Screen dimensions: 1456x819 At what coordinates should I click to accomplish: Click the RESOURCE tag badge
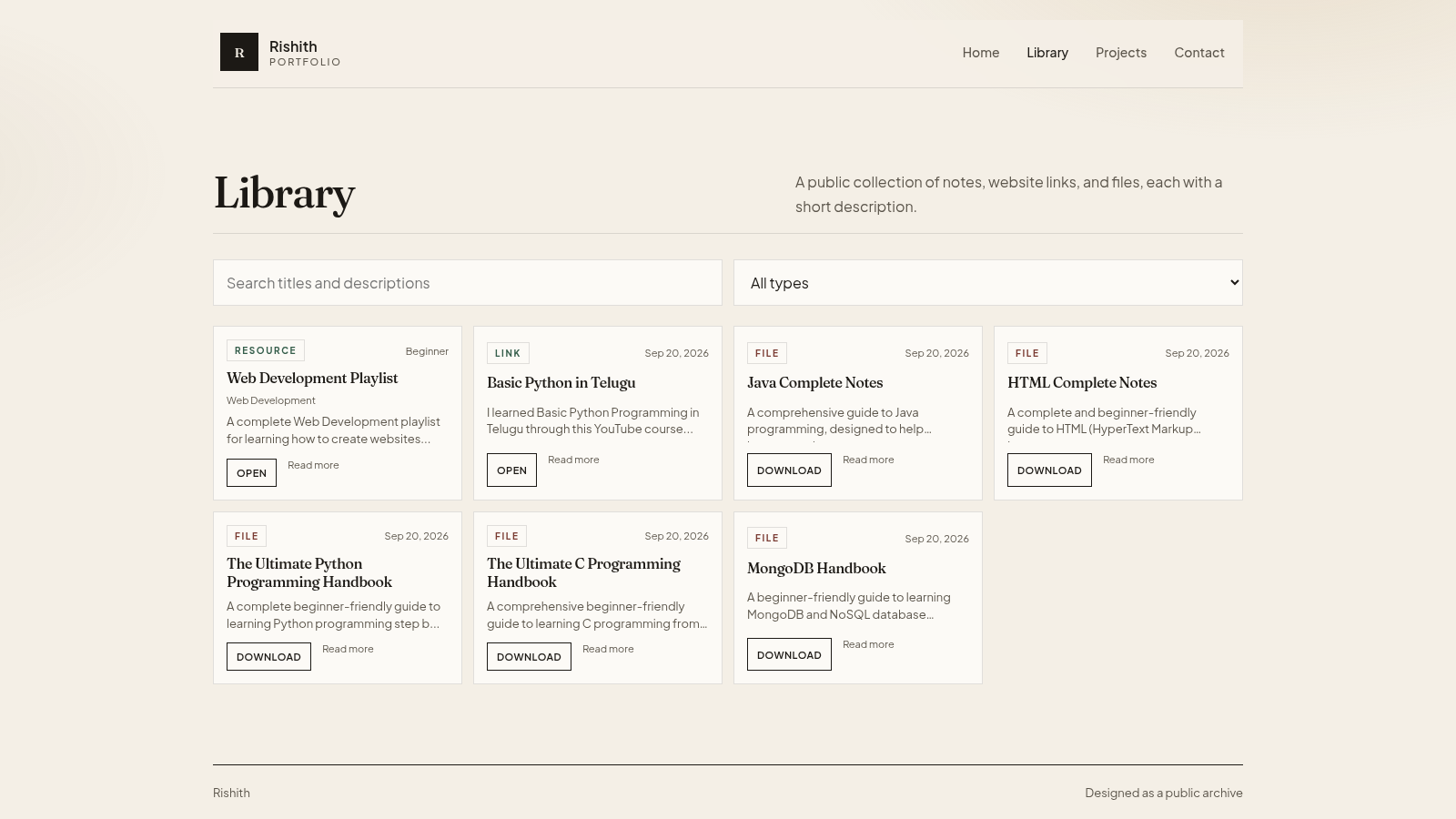point(266,350)
